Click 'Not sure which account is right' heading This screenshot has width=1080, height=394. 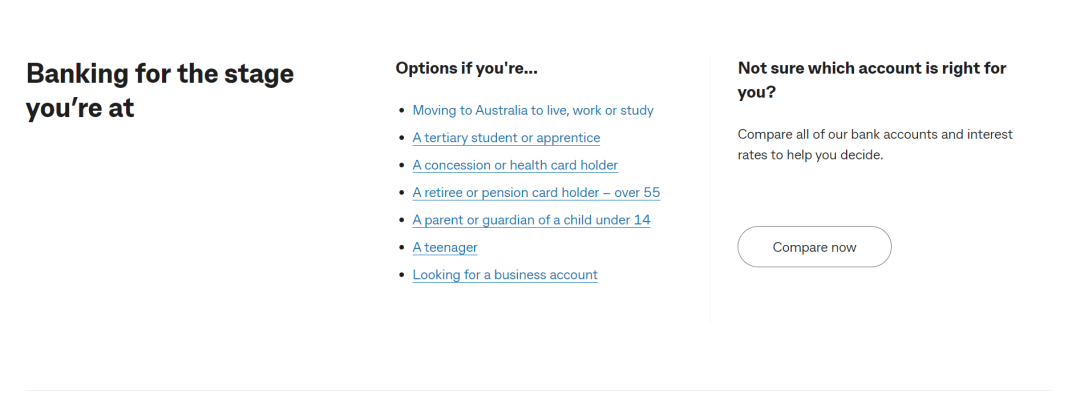[872, 80]
